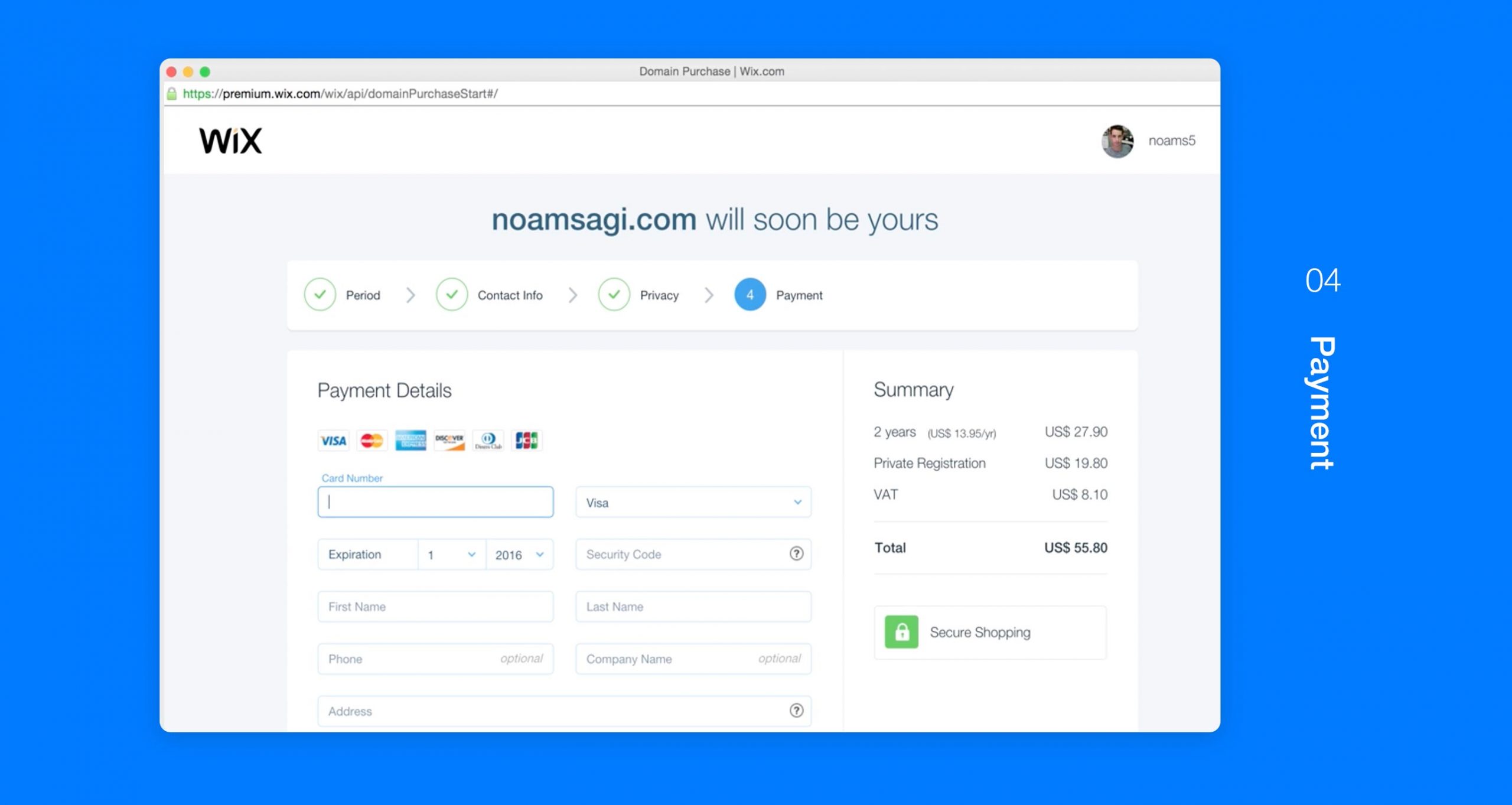Click the Company Name optional field

point(693,659)
